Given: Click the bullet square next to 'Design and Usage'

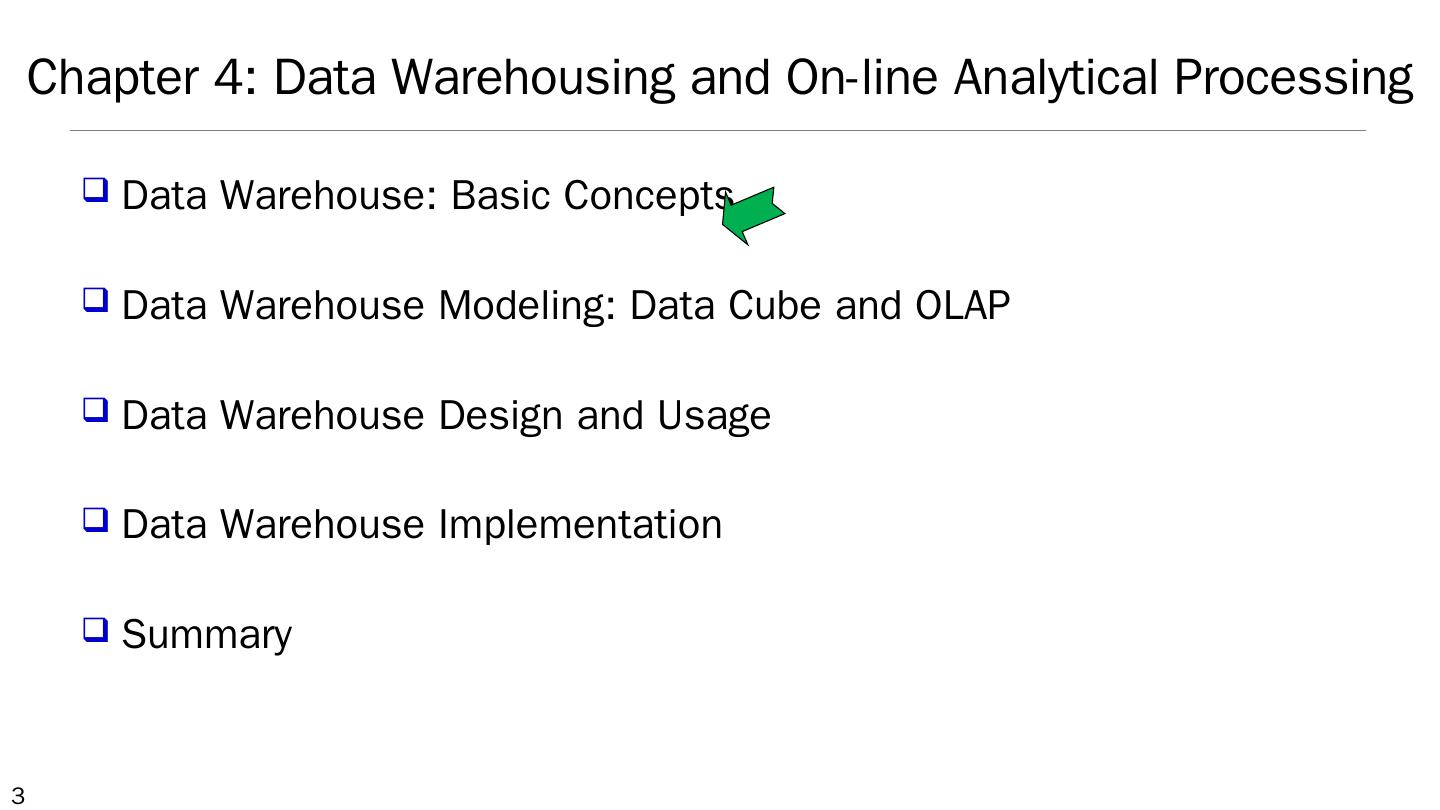Looking at the screenshot, I should pos(95,409).
